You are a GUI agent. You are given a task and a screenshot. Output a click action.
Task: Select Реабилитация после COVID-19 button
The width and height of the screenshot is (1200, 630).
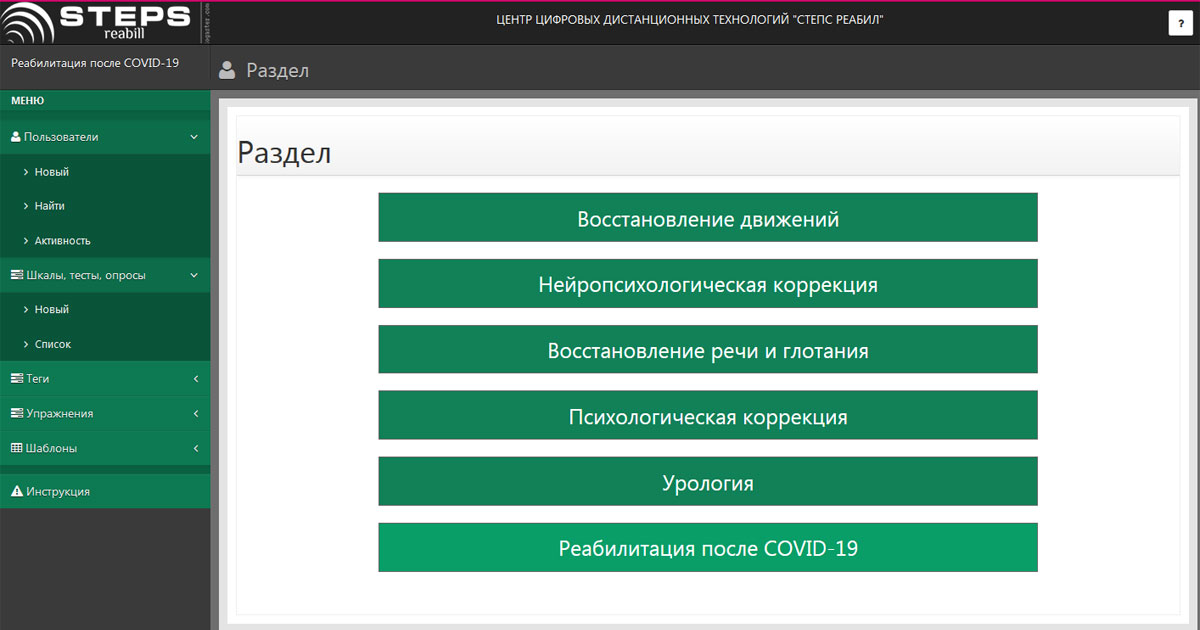[x=707, y=548]
